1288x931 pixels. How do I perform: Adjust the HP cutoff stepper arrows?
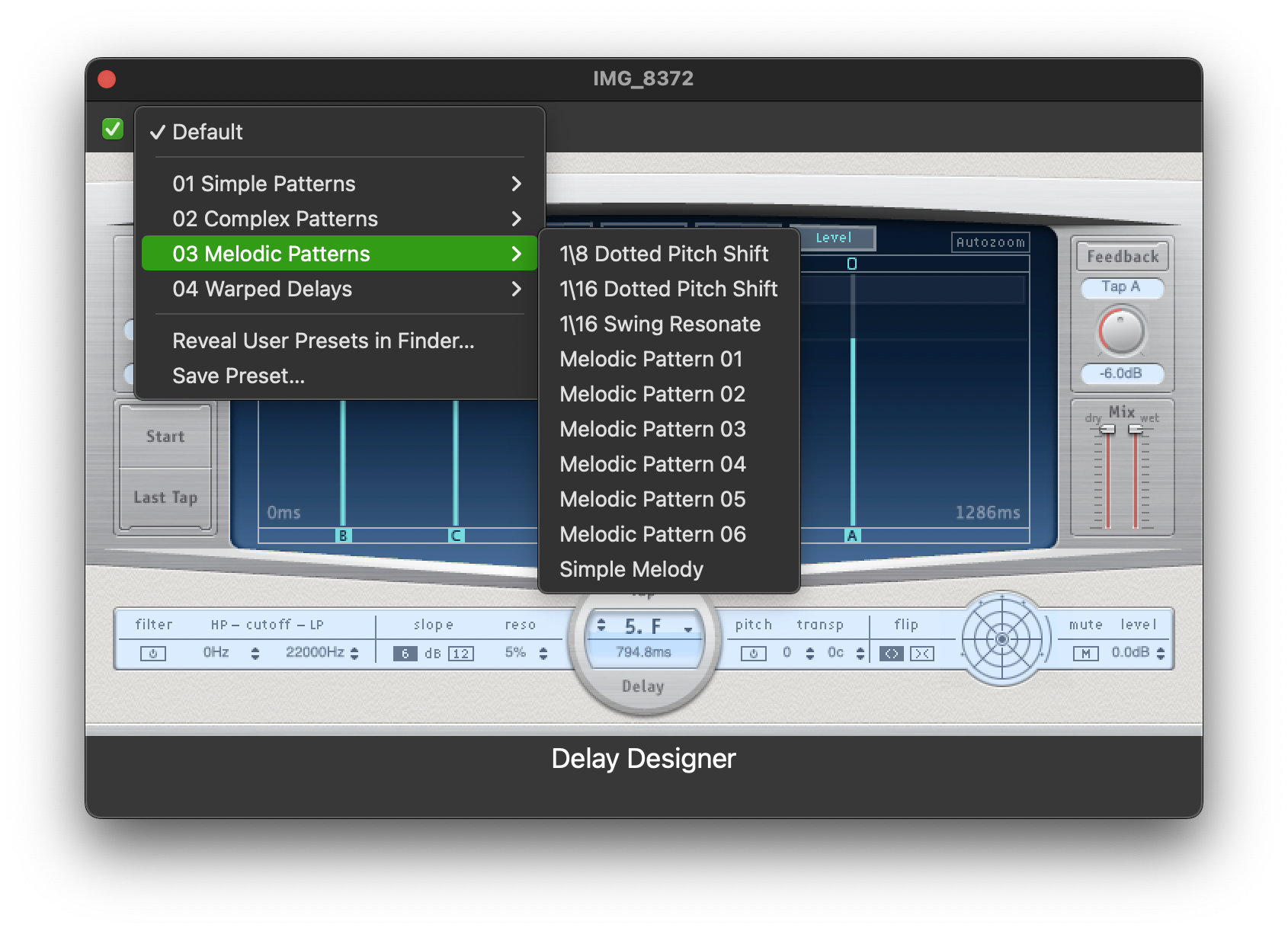tap(255, 653)
